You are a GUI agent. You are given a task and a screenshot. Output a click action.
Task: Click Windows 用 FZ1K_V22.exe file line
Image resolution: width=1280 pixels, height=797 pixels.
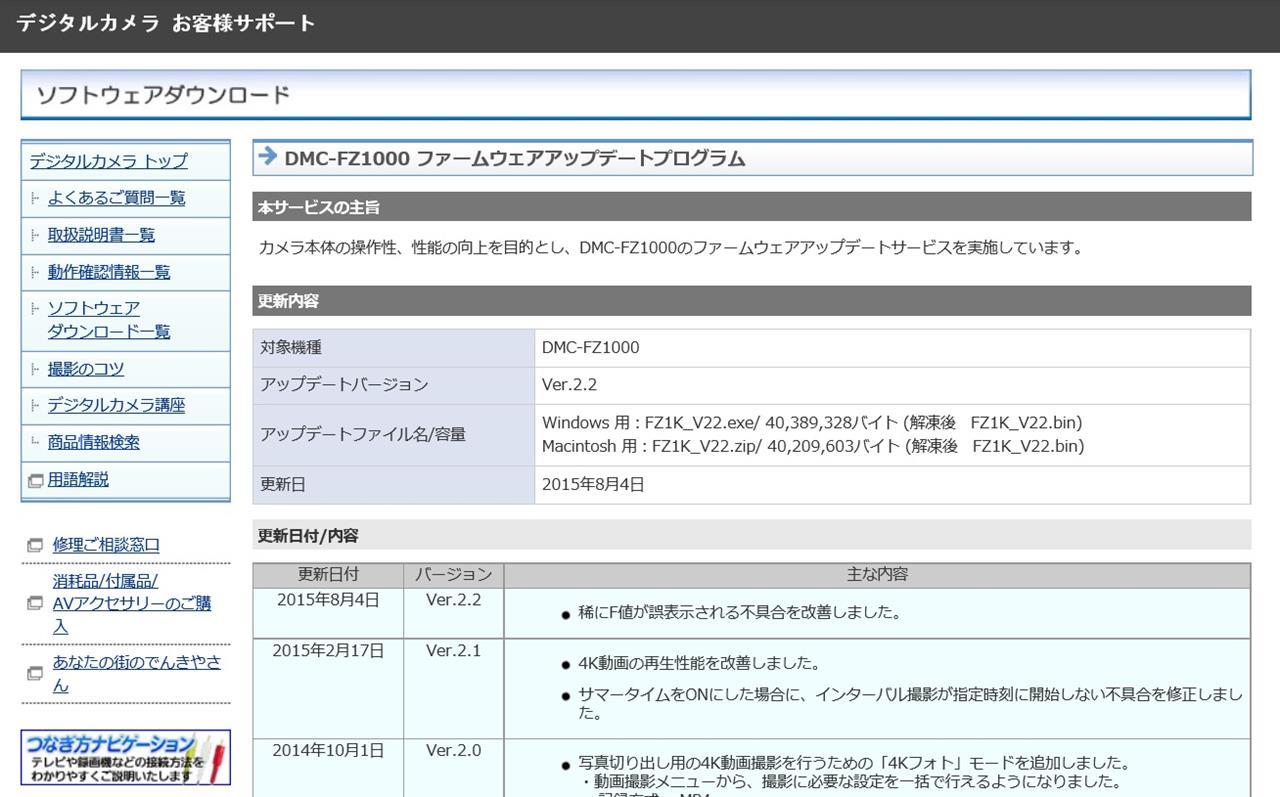(812, 423)
